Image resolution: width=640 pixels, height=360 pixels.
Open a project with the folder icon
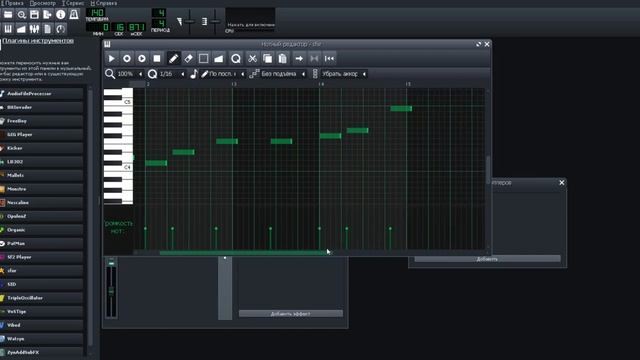(8, 15)
